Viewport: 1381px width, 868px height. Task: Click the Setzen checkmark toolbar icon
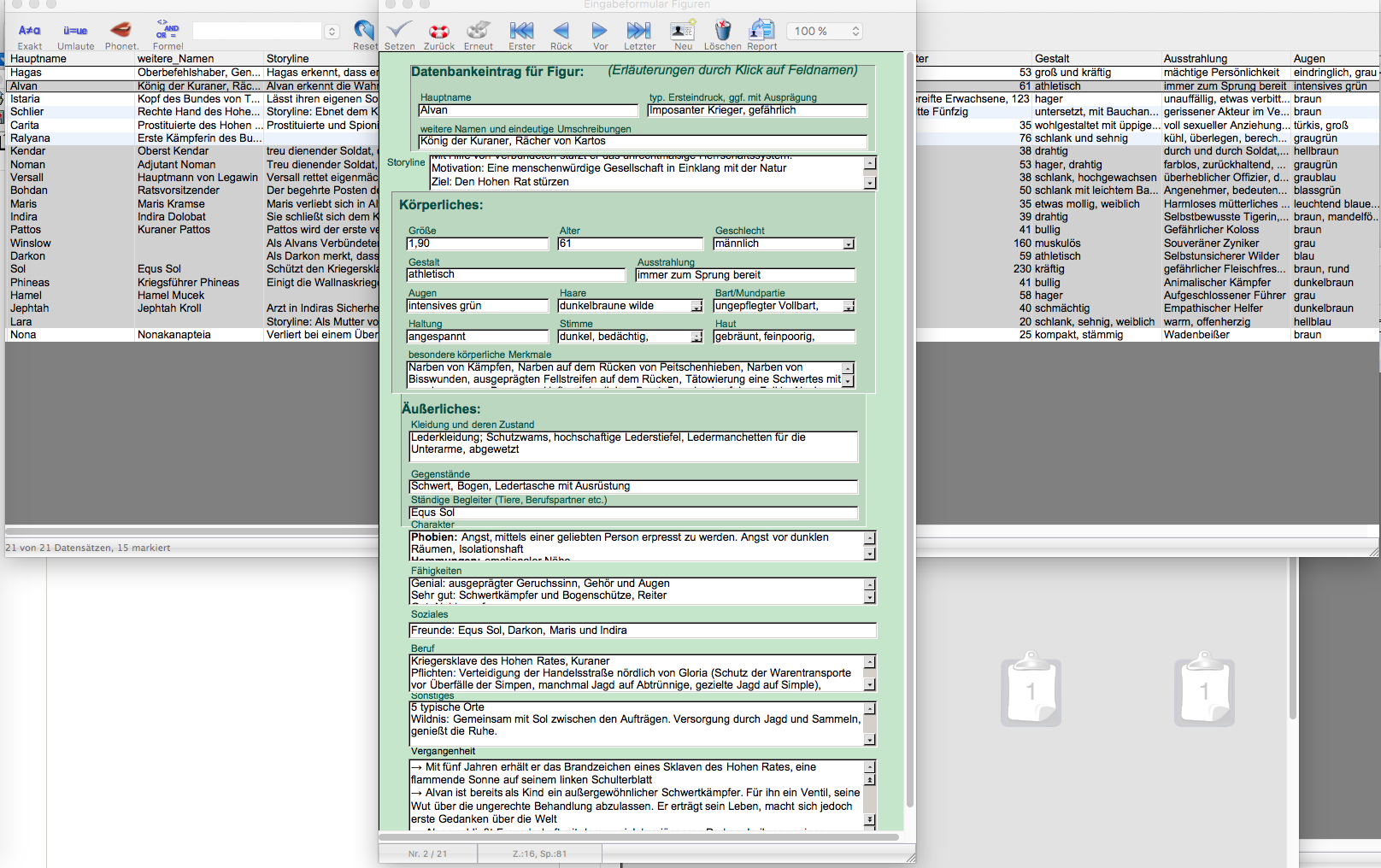coord(399,35)
